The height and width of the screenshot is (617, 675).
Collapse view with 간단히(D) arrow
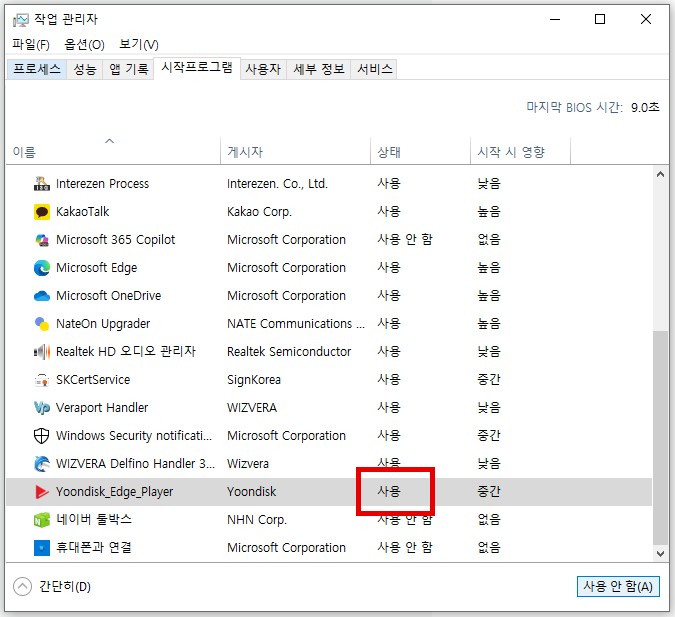click(x=22, y=586)
